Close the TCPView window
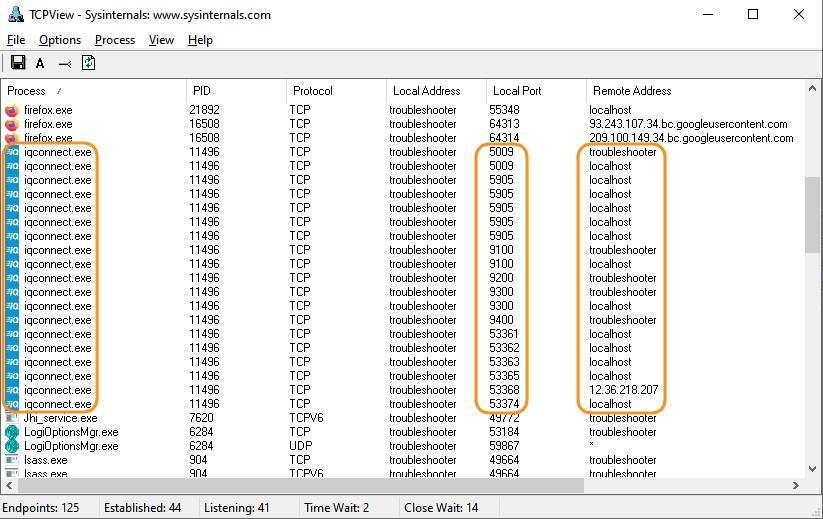 tap(799, 14)
